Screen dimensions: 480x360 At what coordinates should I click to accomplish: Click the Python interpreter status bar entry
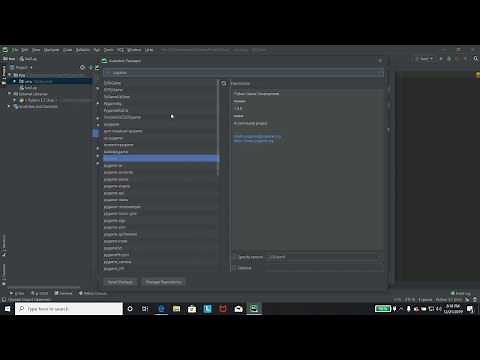(x=449, y=300)
